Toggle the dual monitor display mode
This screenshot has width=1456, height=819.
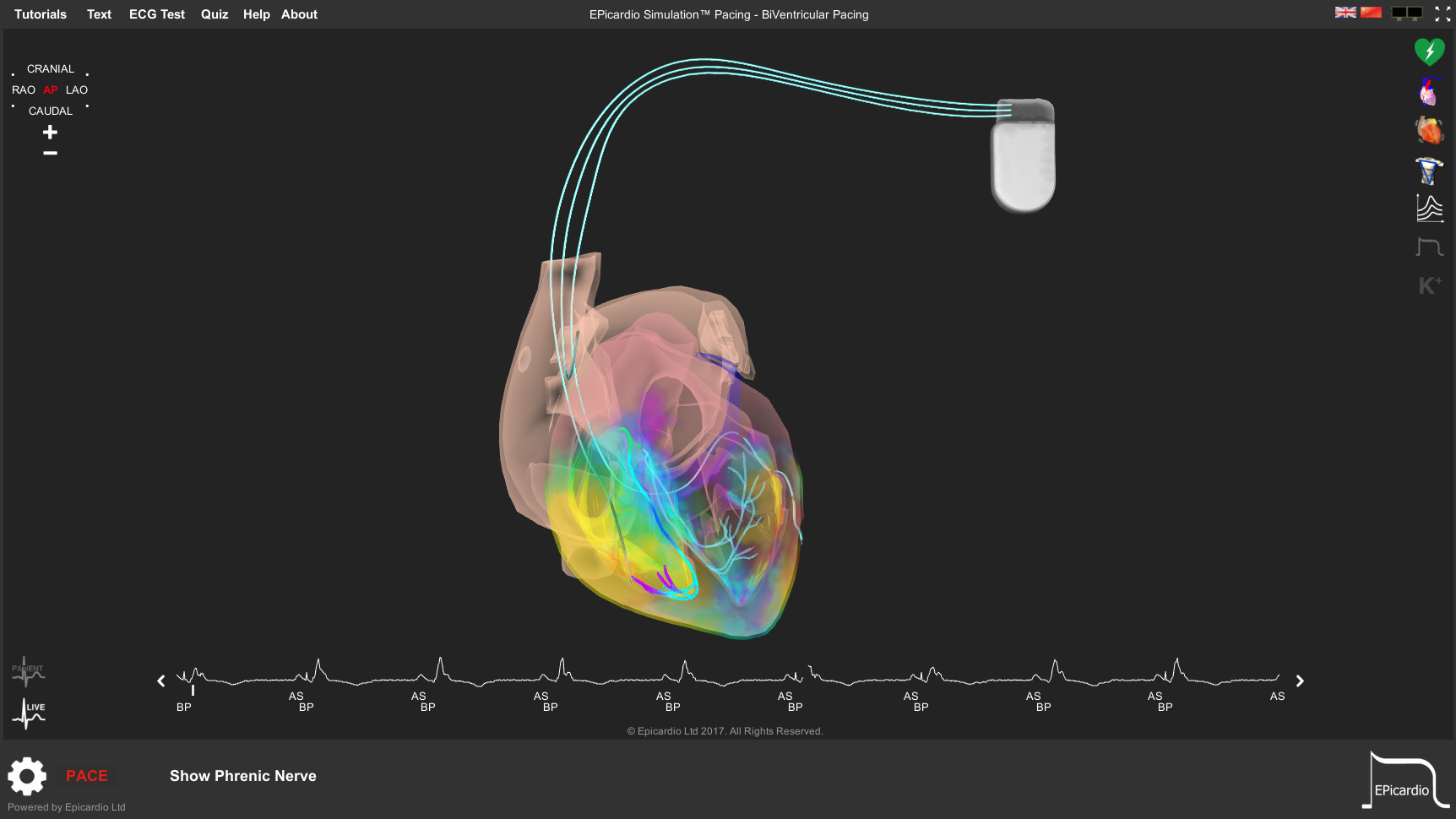1406,14
